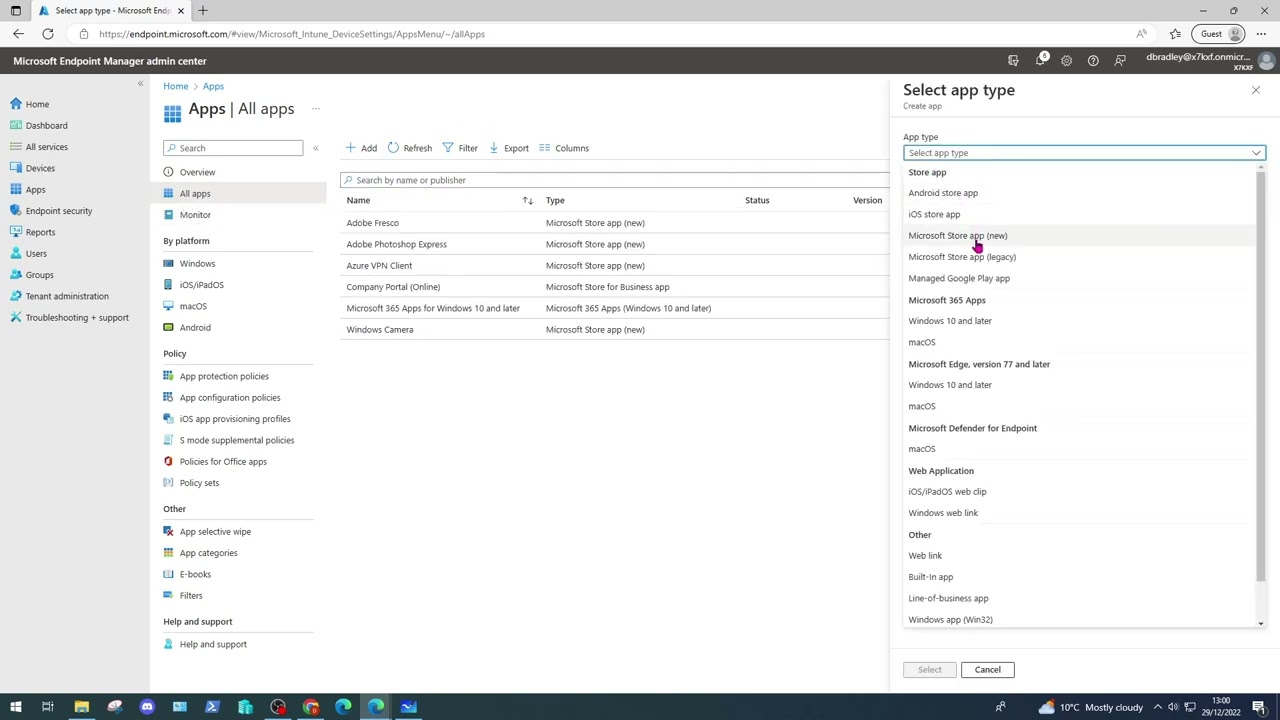Open Windows Camera app entry
Screen dimensions: 1280x720
click(379, 330)
